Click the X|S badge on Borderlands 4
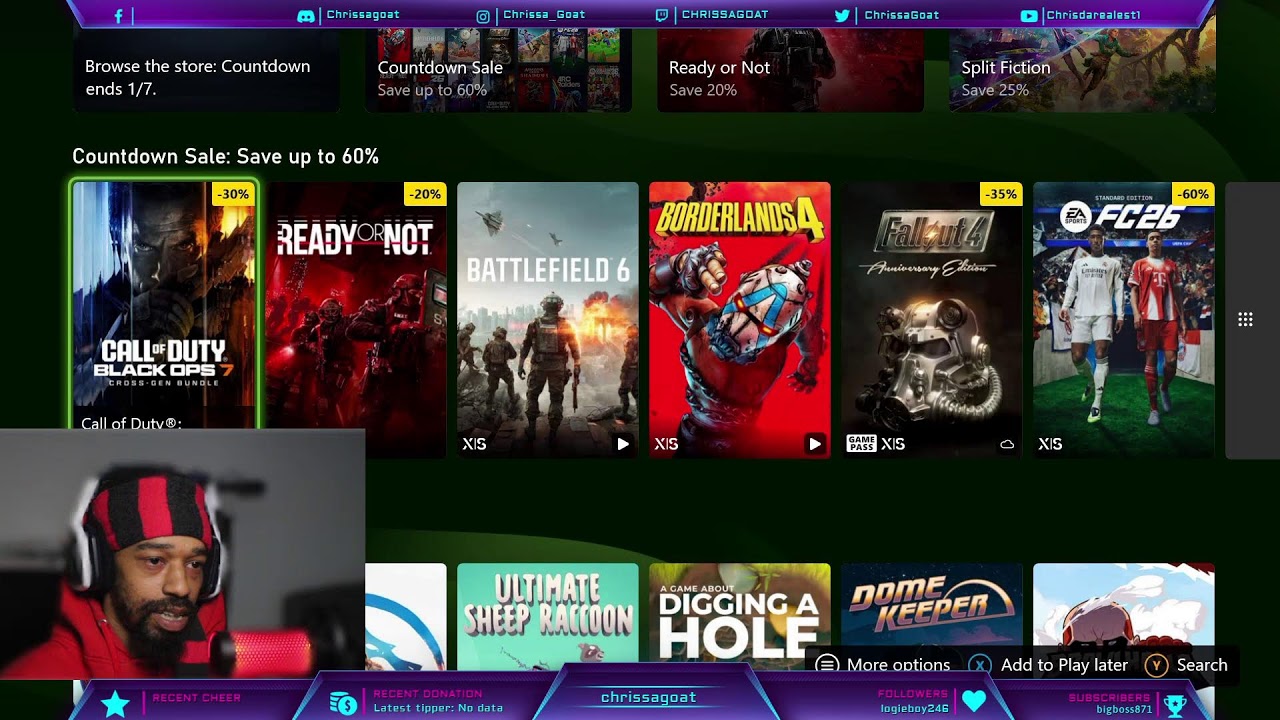Viewport: 1280px width, 720px height. pyautogui.click(x=666, y=444)
